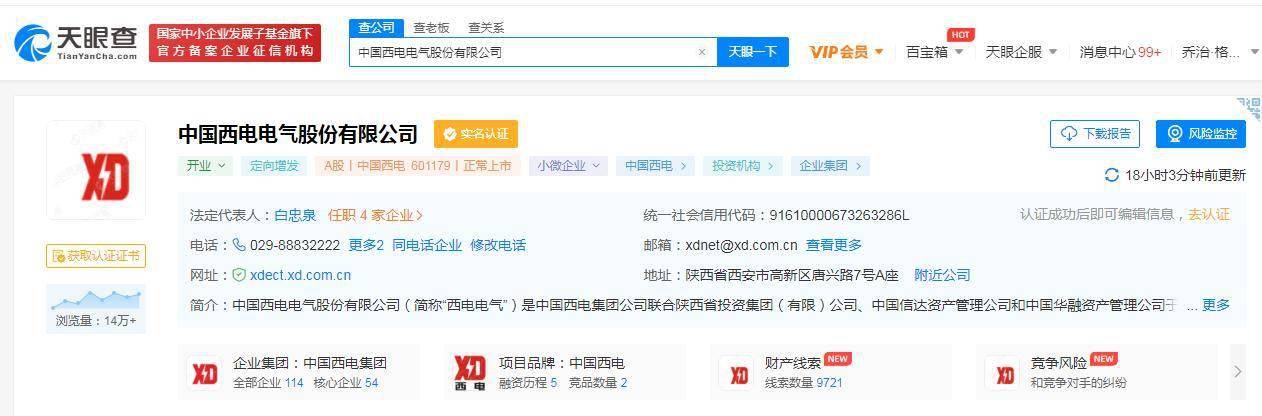Expand the 小微企业 tag dropdown
This screenshot has width=1262, height=416.
pyautogui.click(x=568, y=166)
